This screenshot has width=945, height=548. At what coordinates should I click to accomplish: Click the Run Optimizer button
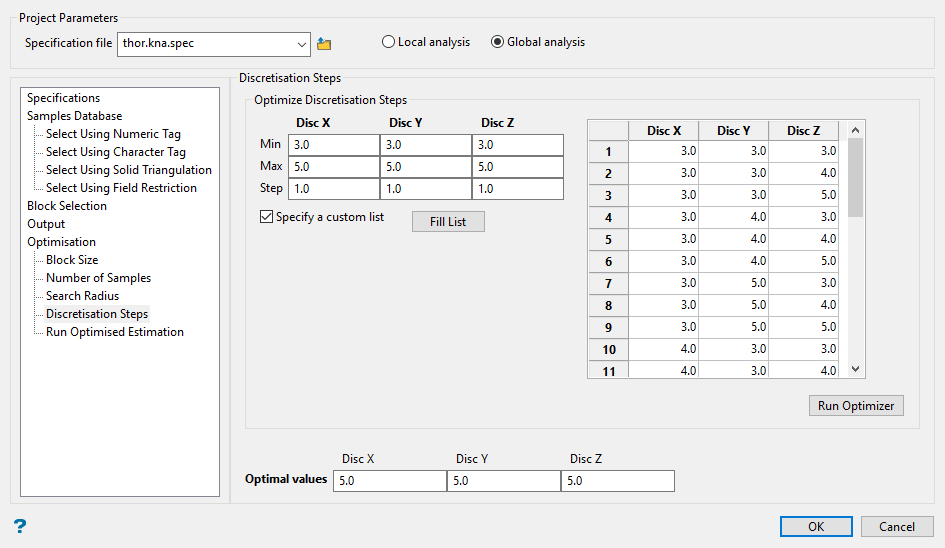856,406
